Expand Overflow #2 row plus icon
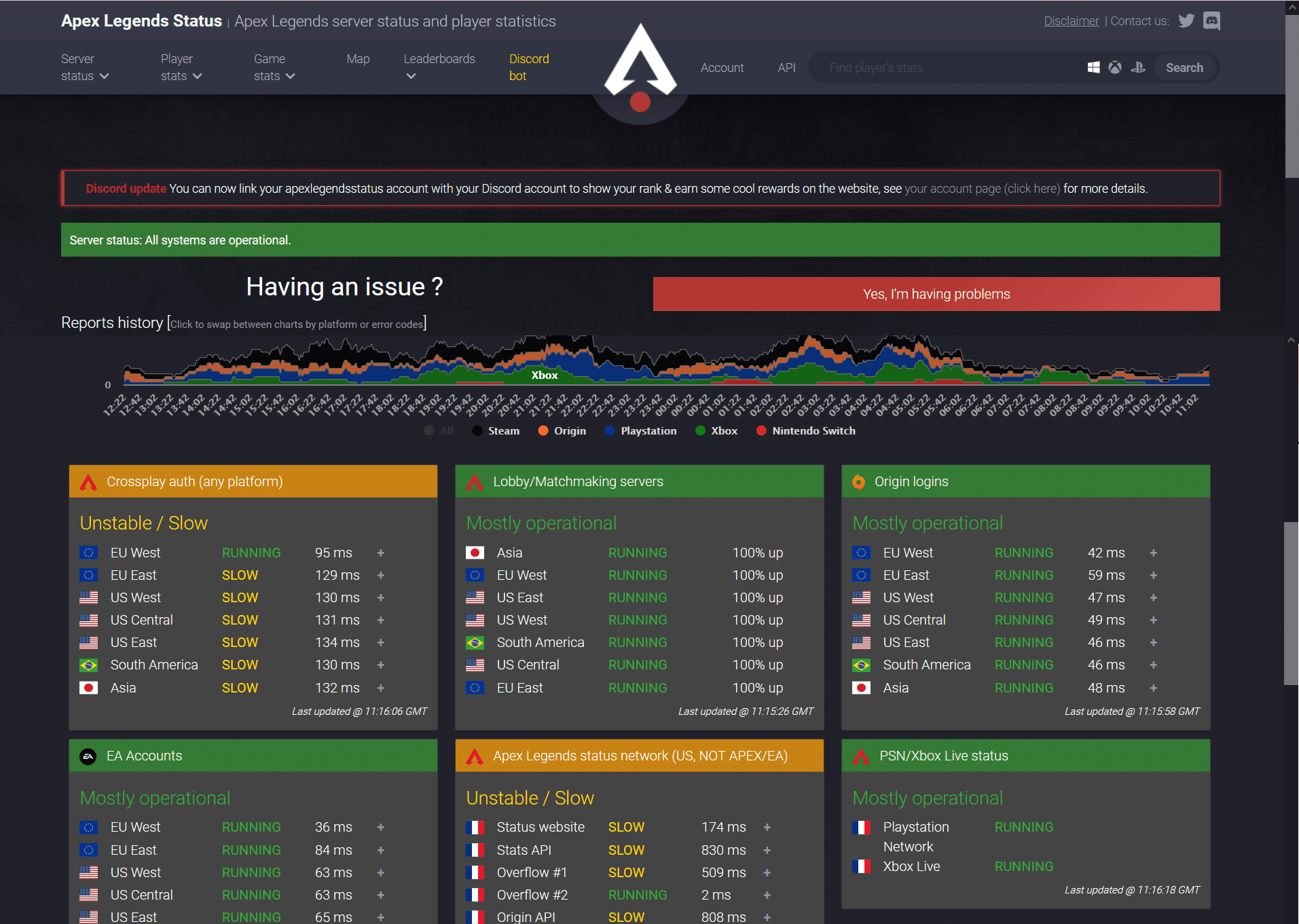The height and width of the screenshot is (924, 1299). click(x=767, y=895)
